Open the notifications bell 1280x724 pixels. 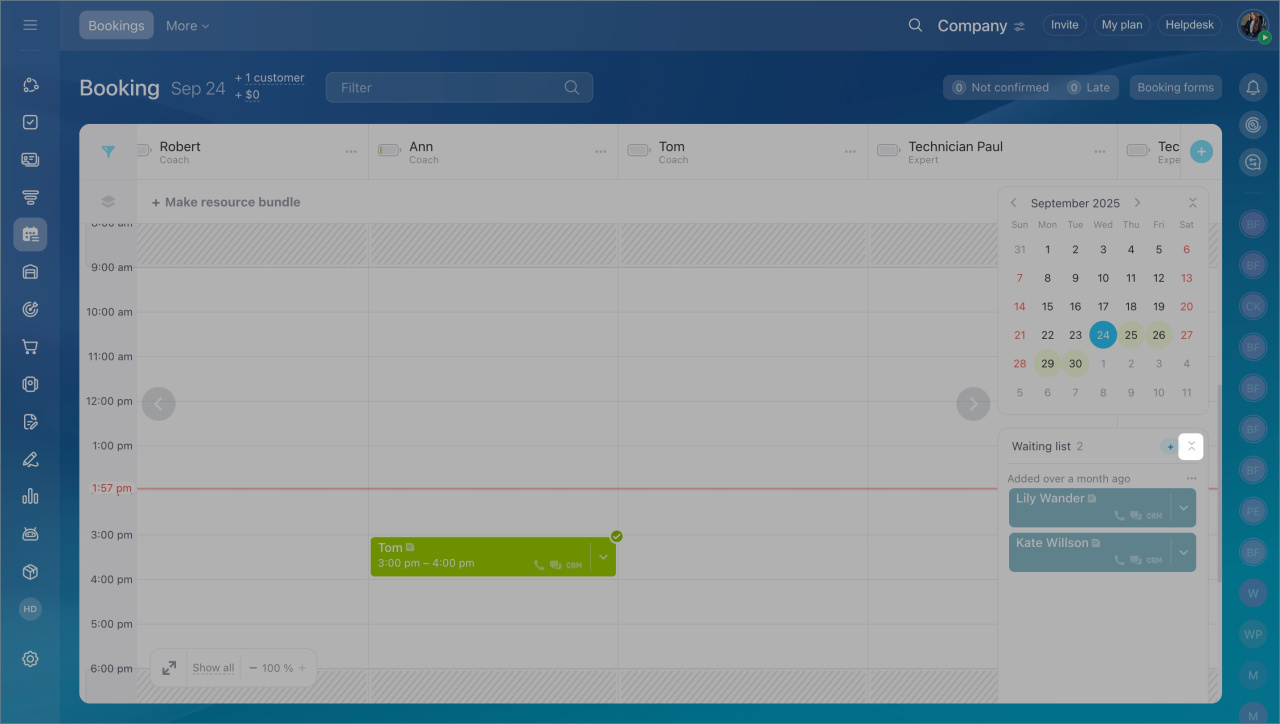(x=1253, y=88)
